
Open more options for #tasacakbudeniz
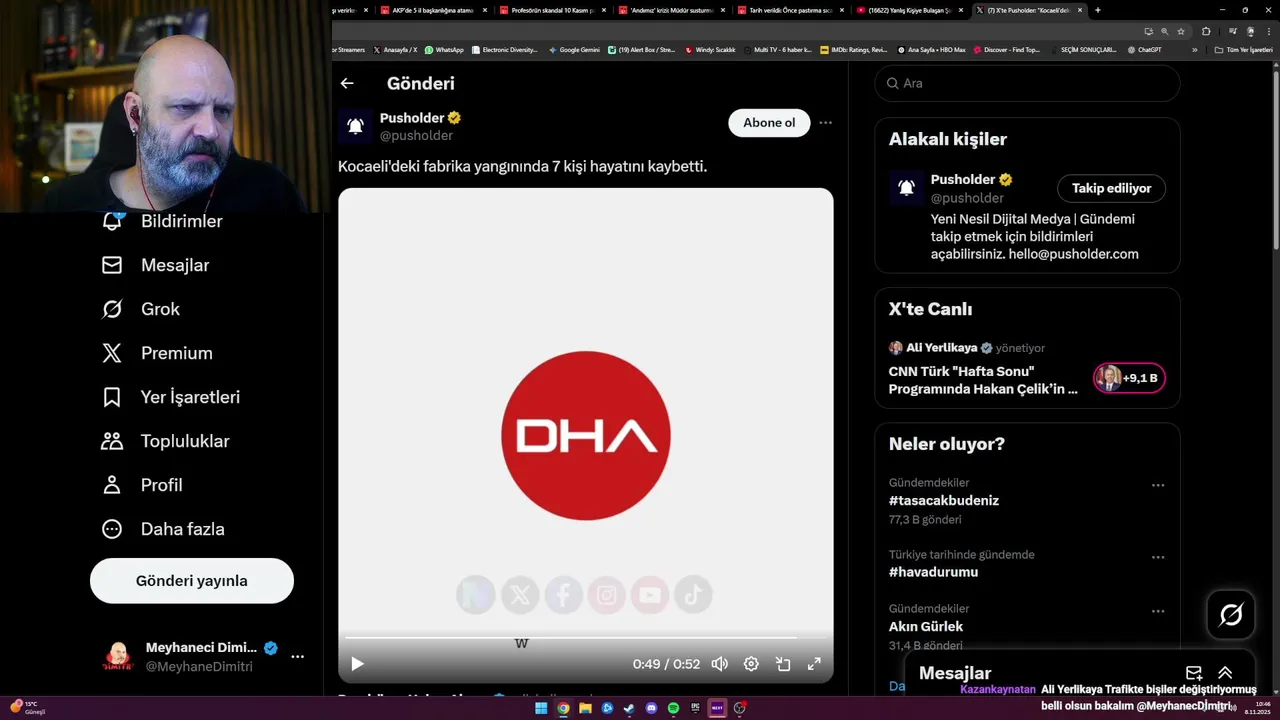(1157, 485)
